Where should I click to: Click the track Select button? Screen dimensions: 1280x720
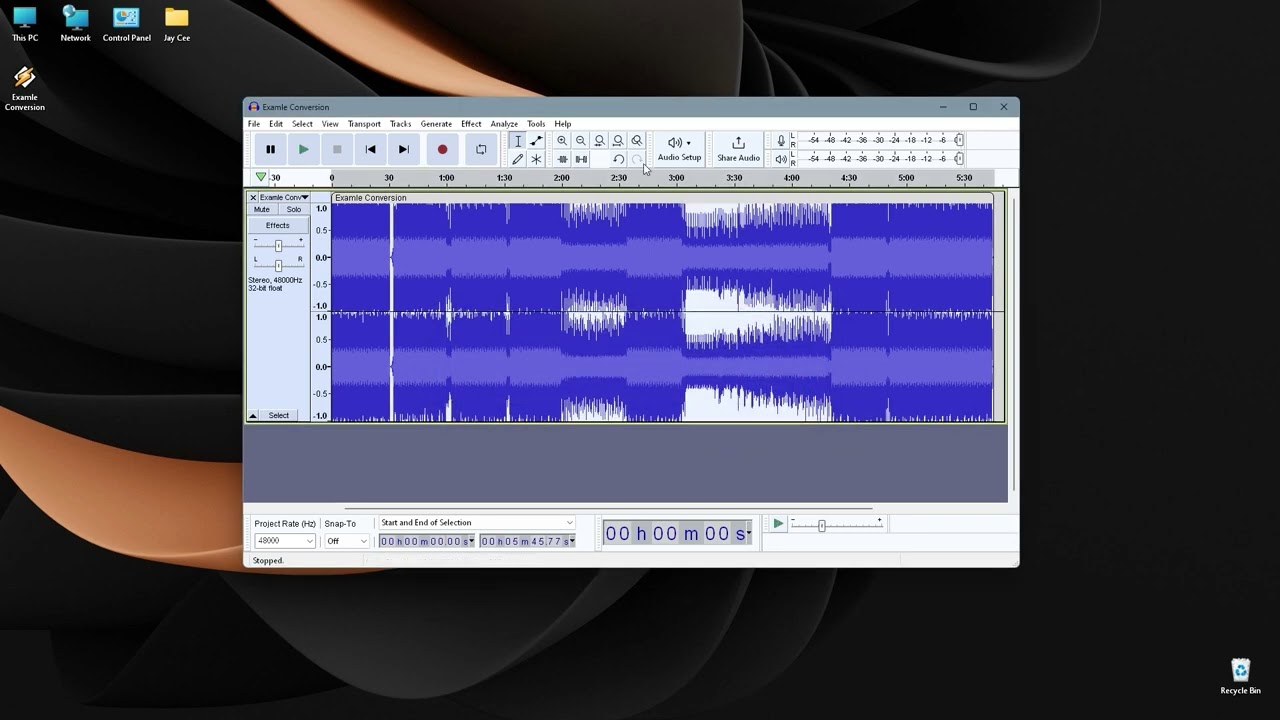[279, 415]
